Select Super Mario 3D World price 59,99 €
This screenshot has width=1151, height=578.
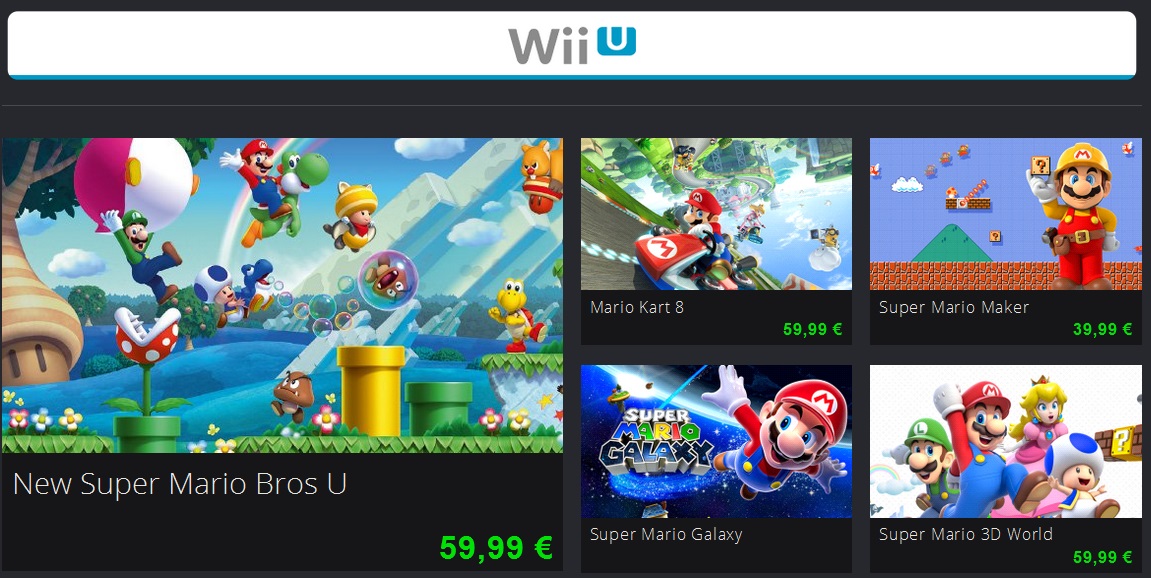(1103, 557)
